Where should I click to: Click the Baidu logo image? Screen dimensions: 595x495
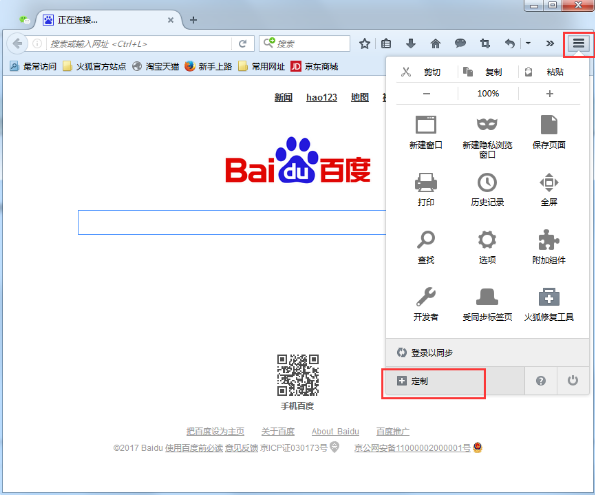(298, 161)
